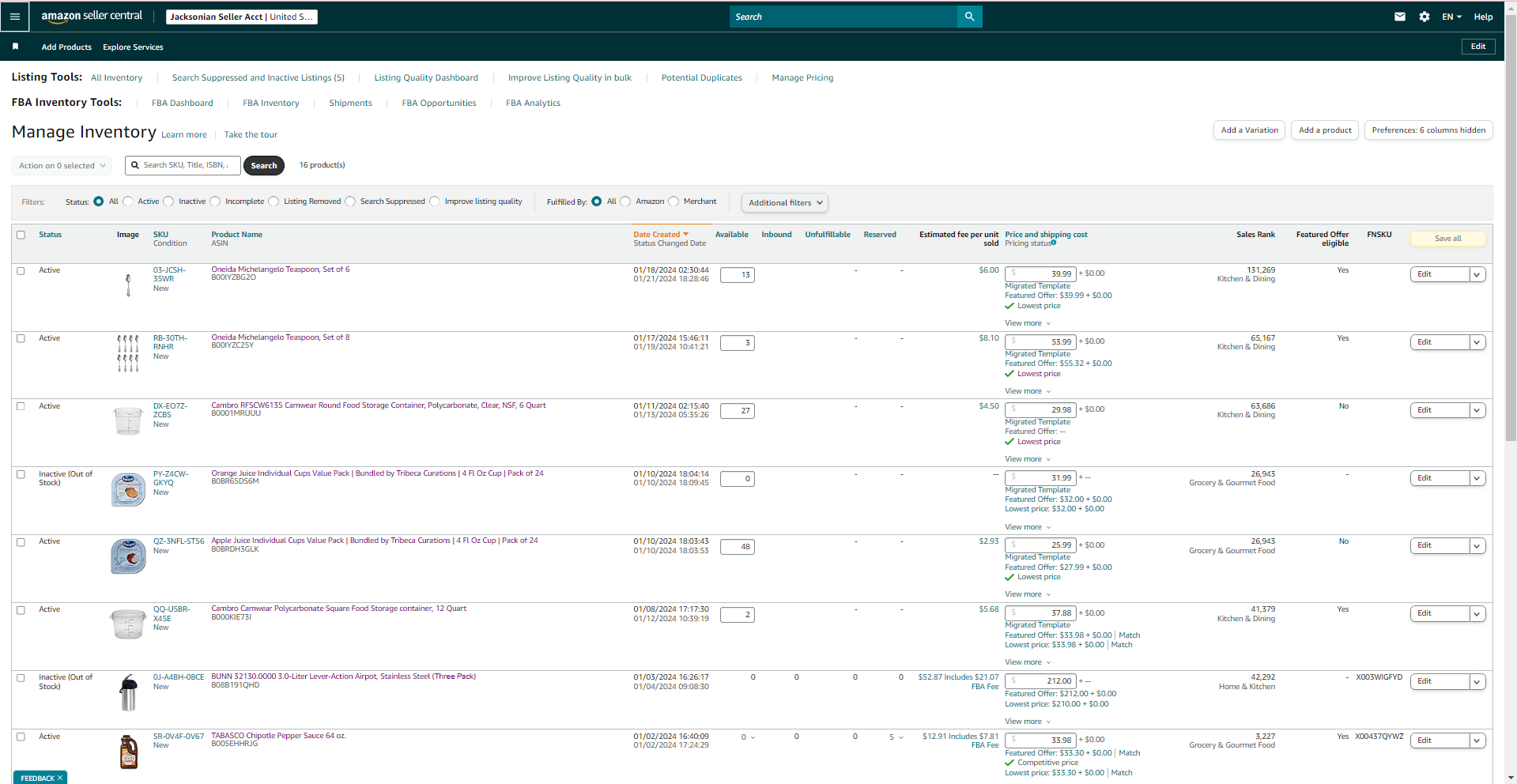Open Edit dropdown arrow for Oneida Set of 6
Screen dimensions: 1517x784
click(x=1477, y=274)
